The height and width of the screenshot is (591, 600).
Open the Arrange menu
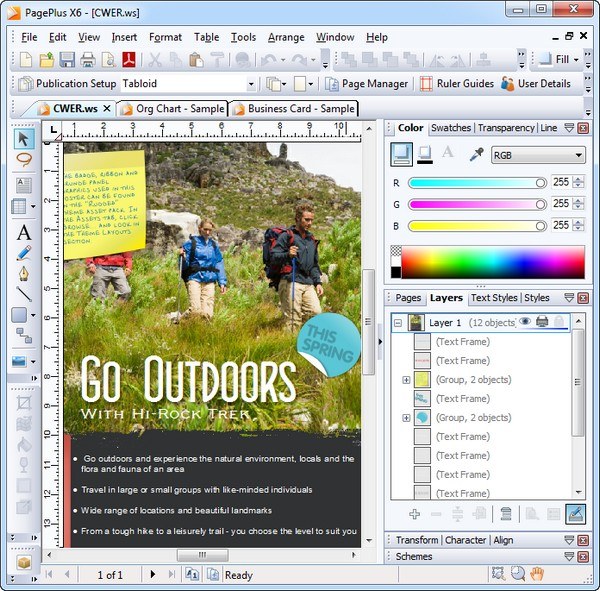[286, 37]
